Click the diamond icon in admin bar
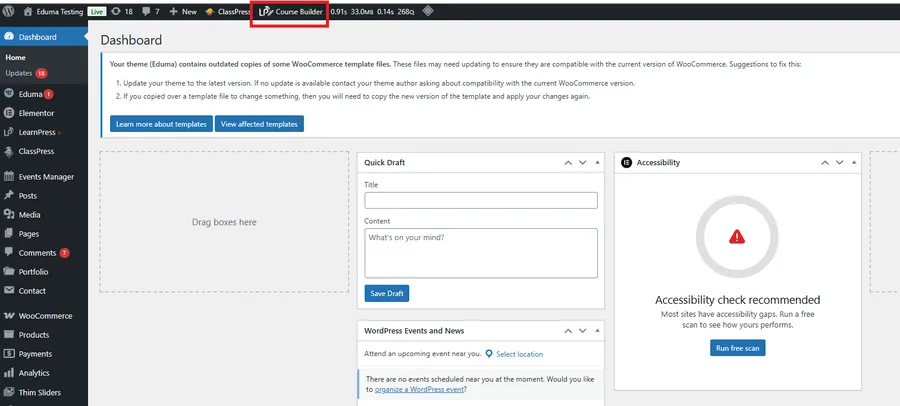The image size is (900, 406). click(428, 11)
